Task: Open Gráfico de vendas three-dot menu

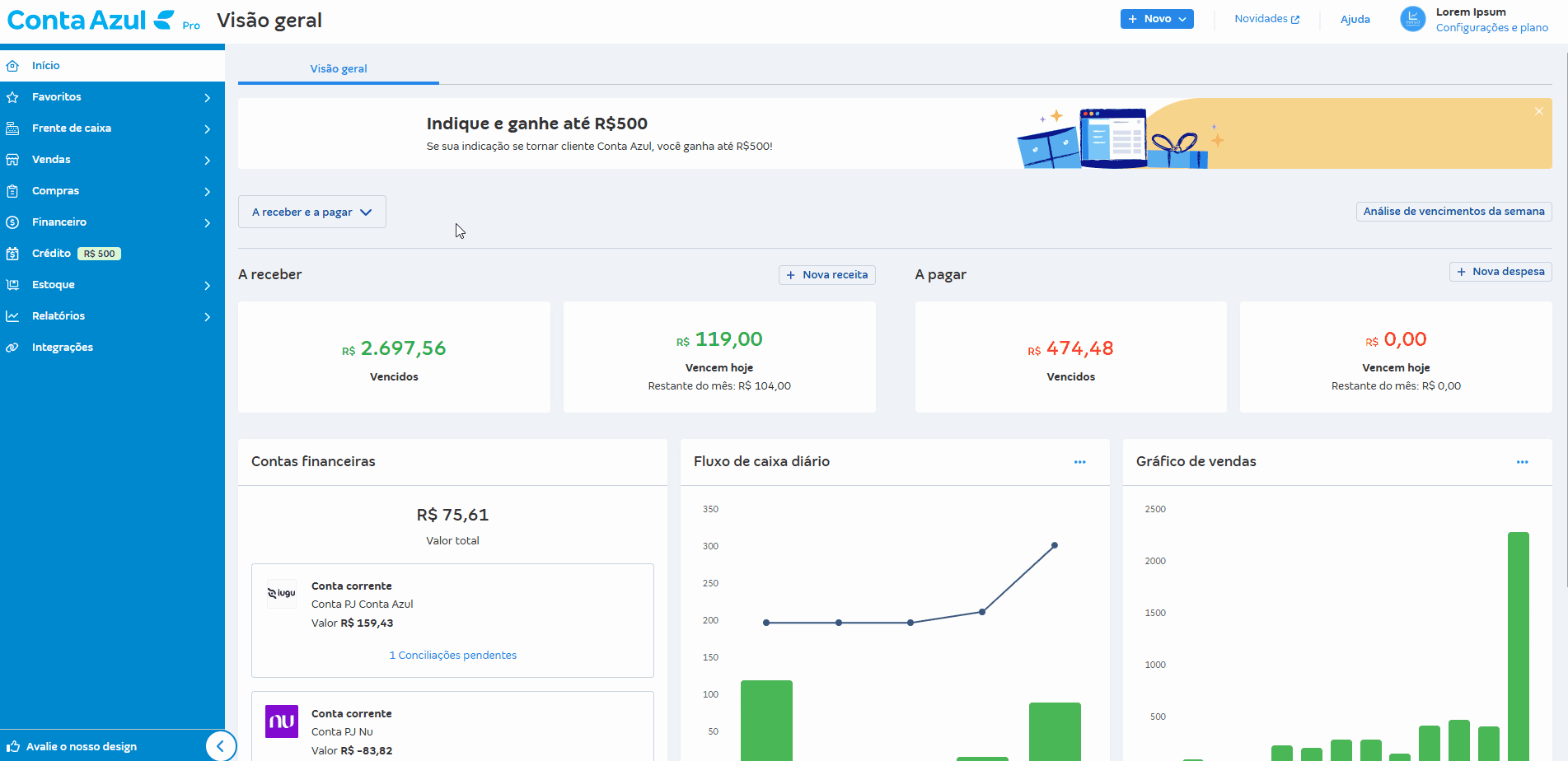Action: coord(1522,462)
